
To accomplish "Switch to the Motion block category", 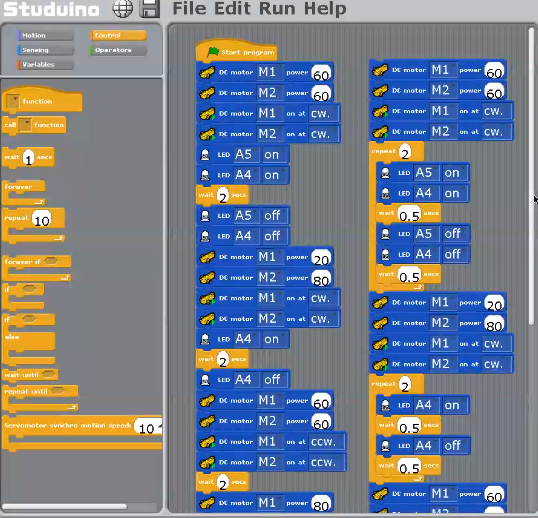I will (x=45, y=35).
